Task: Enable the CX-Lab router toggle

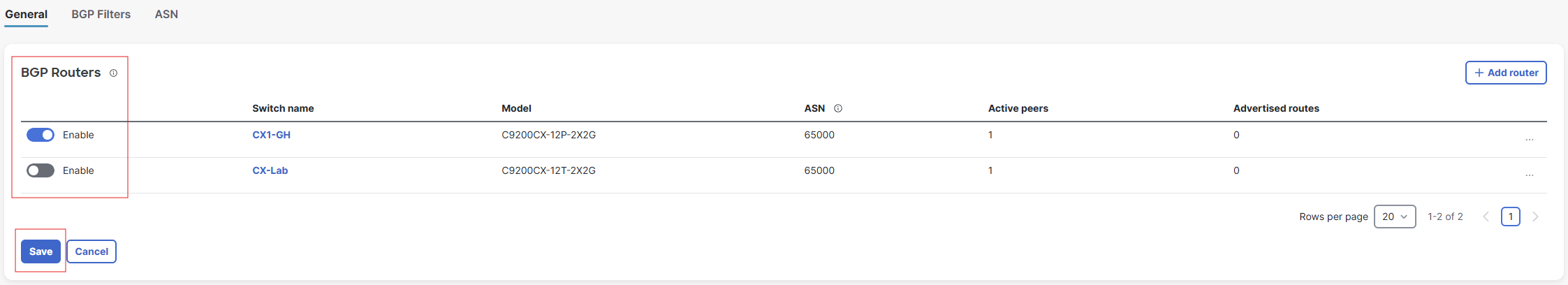Action: tap(41, 170)
